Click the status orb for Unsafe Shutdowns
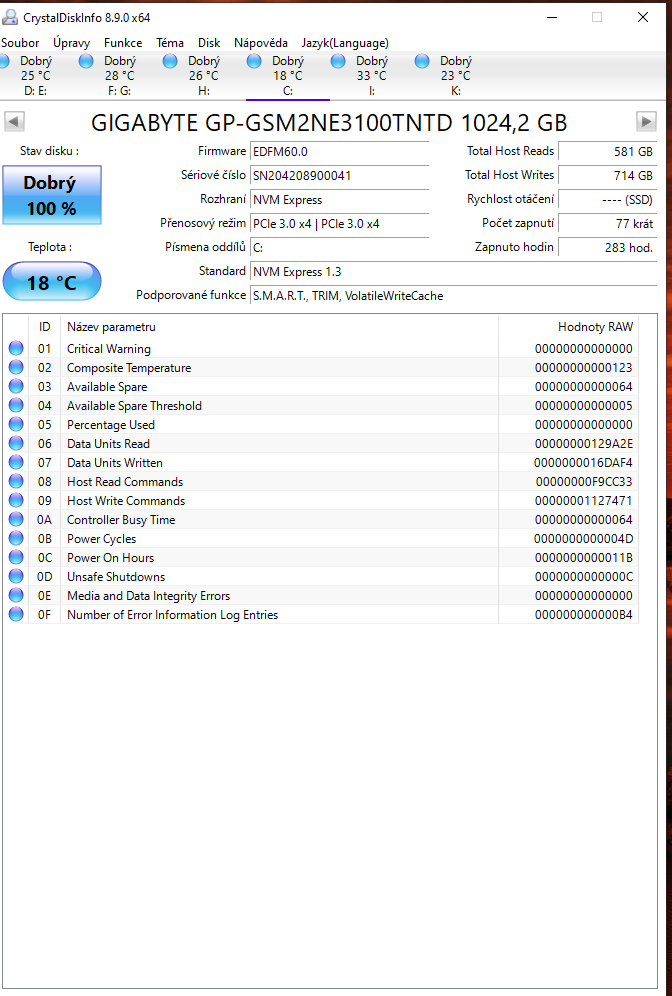The image size is (672, 996). [x=16, y=577]
